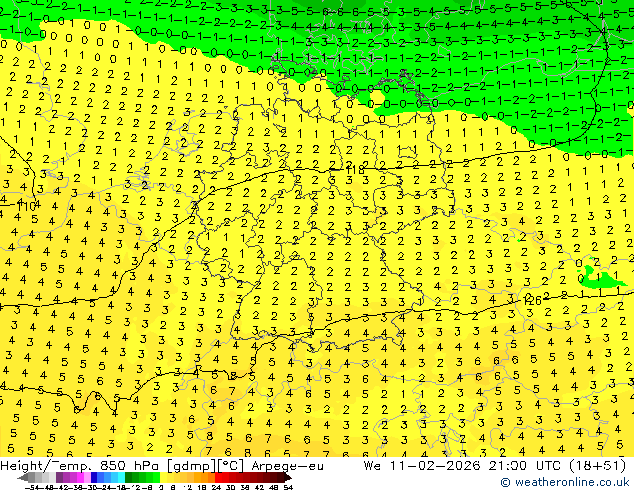The height and width of the screenshot is (490, 634).
Task: Select the dark red right end of the temperature scale
Action: [x=288, y=478]
